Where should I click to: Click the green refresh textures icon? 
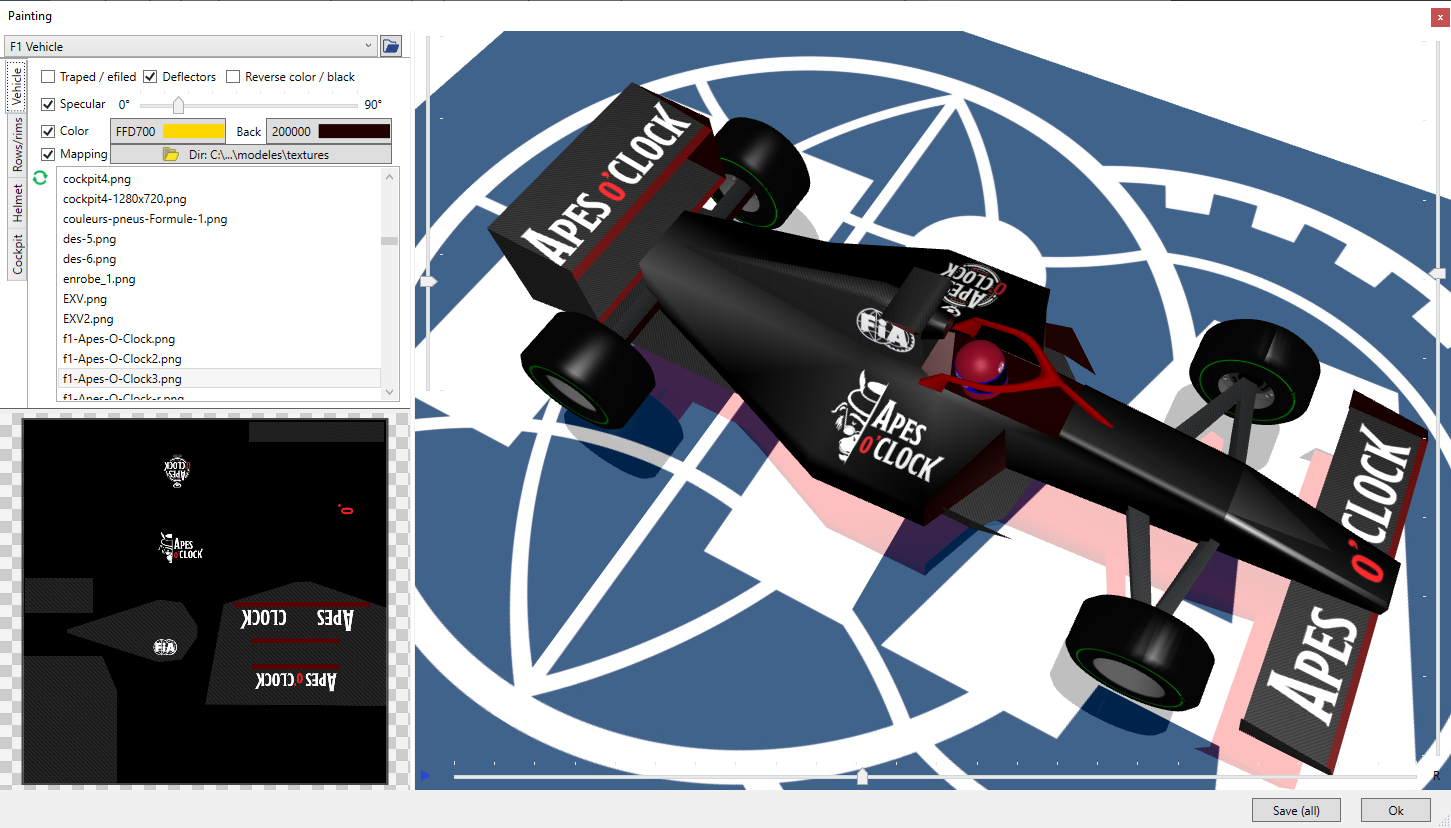click(40, 178)
